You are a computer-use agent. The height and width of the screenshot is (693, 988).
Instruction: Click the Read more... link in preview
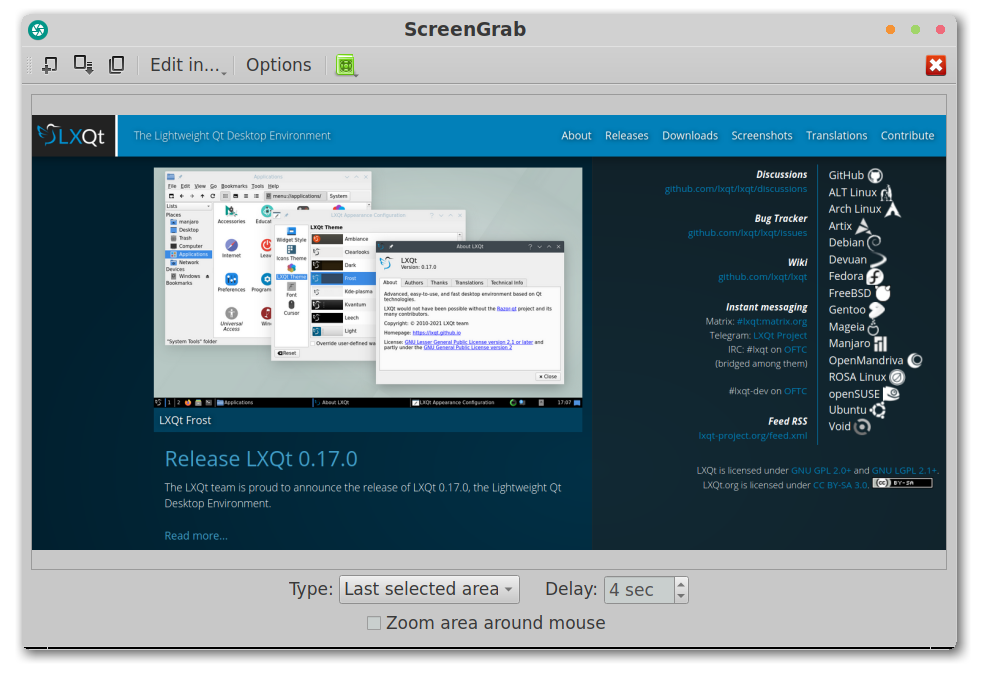pos(196,536)
